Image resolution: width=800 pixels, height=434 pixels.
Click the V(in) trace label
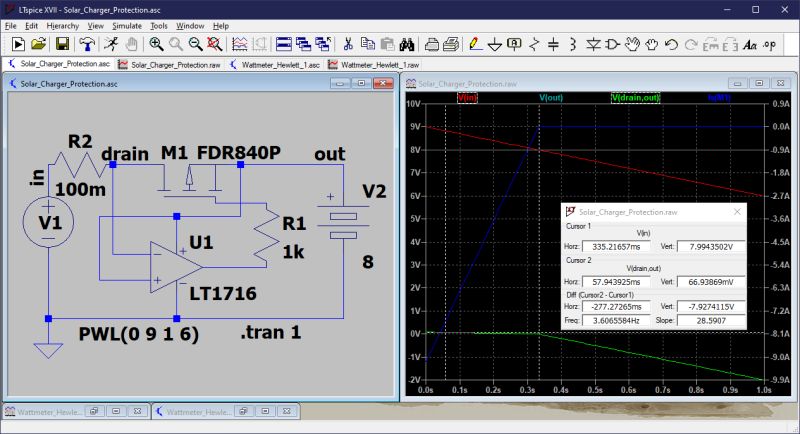coord(467,97)
